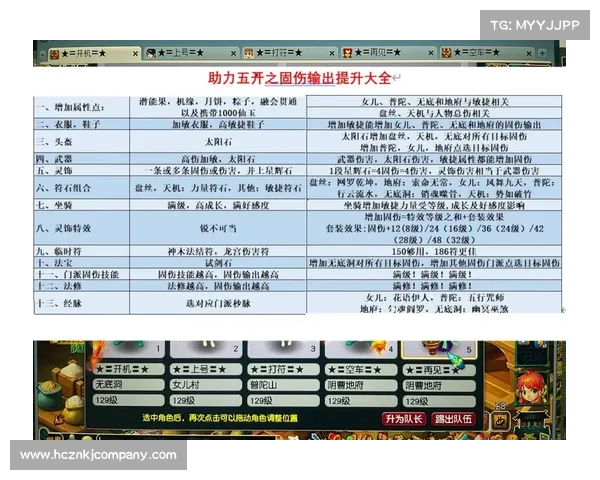
Task: Click table row 十二、法修
Action: (298, 286)
